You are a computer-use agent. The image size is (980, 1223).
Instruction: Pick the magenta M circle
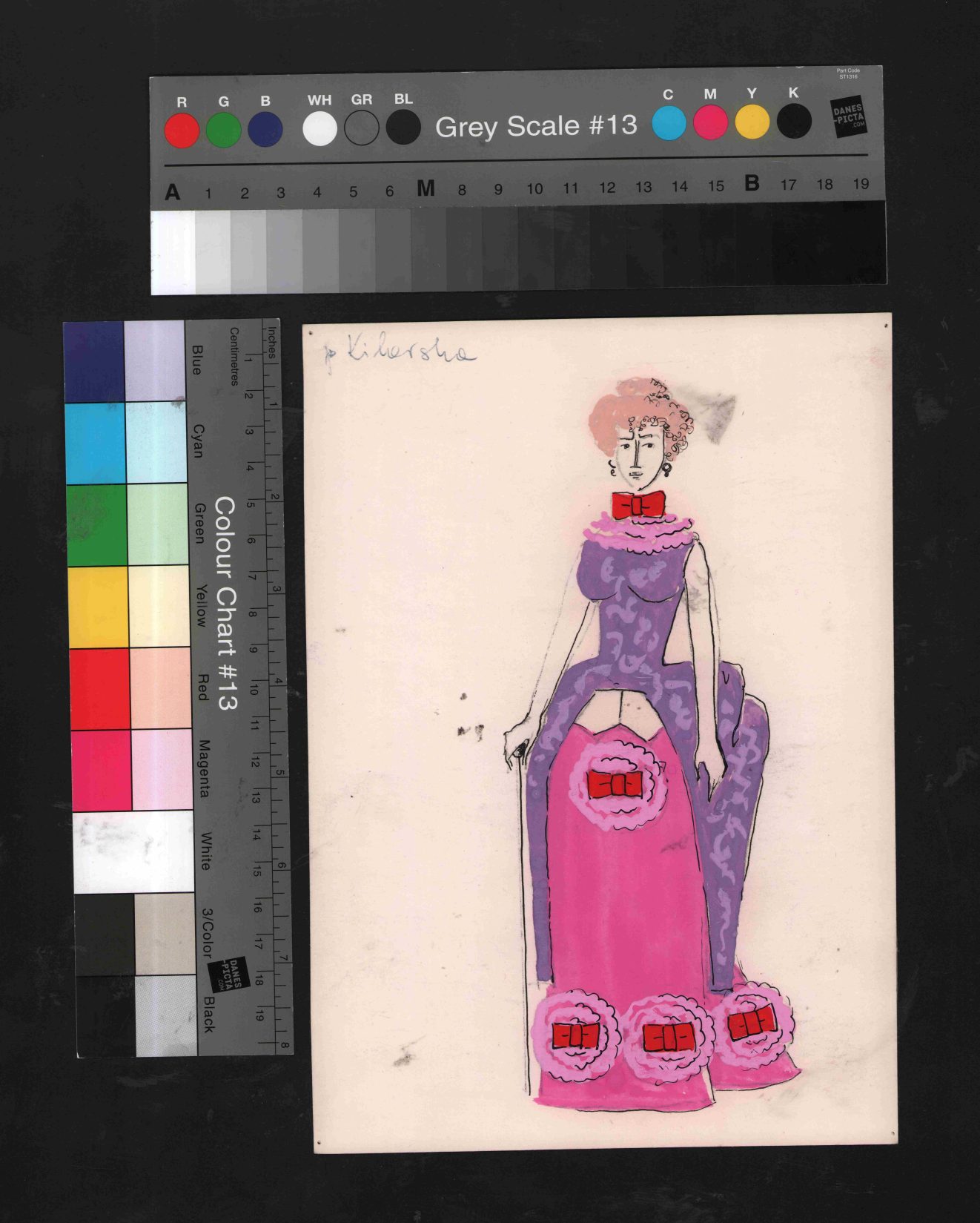pos(710,122)
